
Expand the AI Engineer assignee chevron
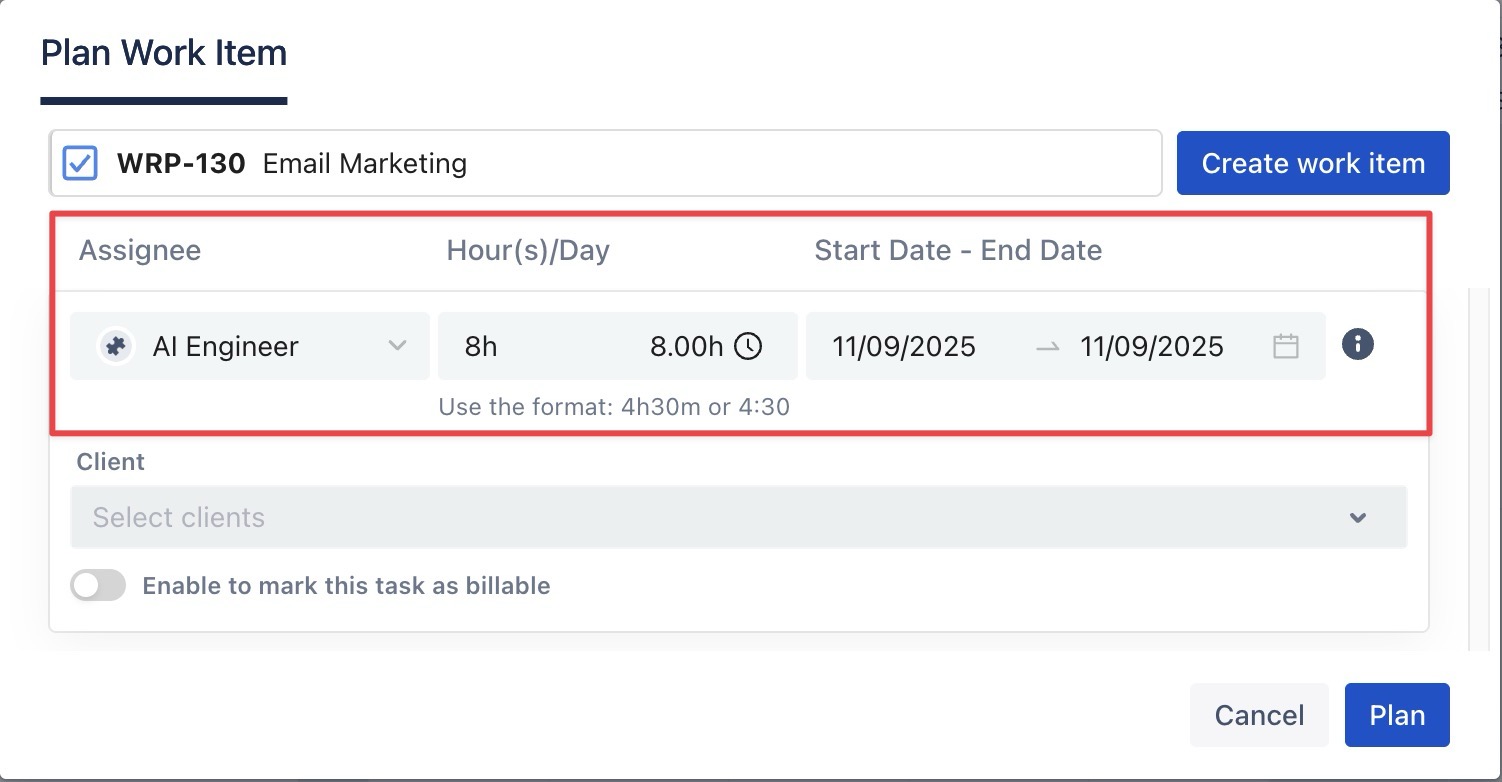397,346
